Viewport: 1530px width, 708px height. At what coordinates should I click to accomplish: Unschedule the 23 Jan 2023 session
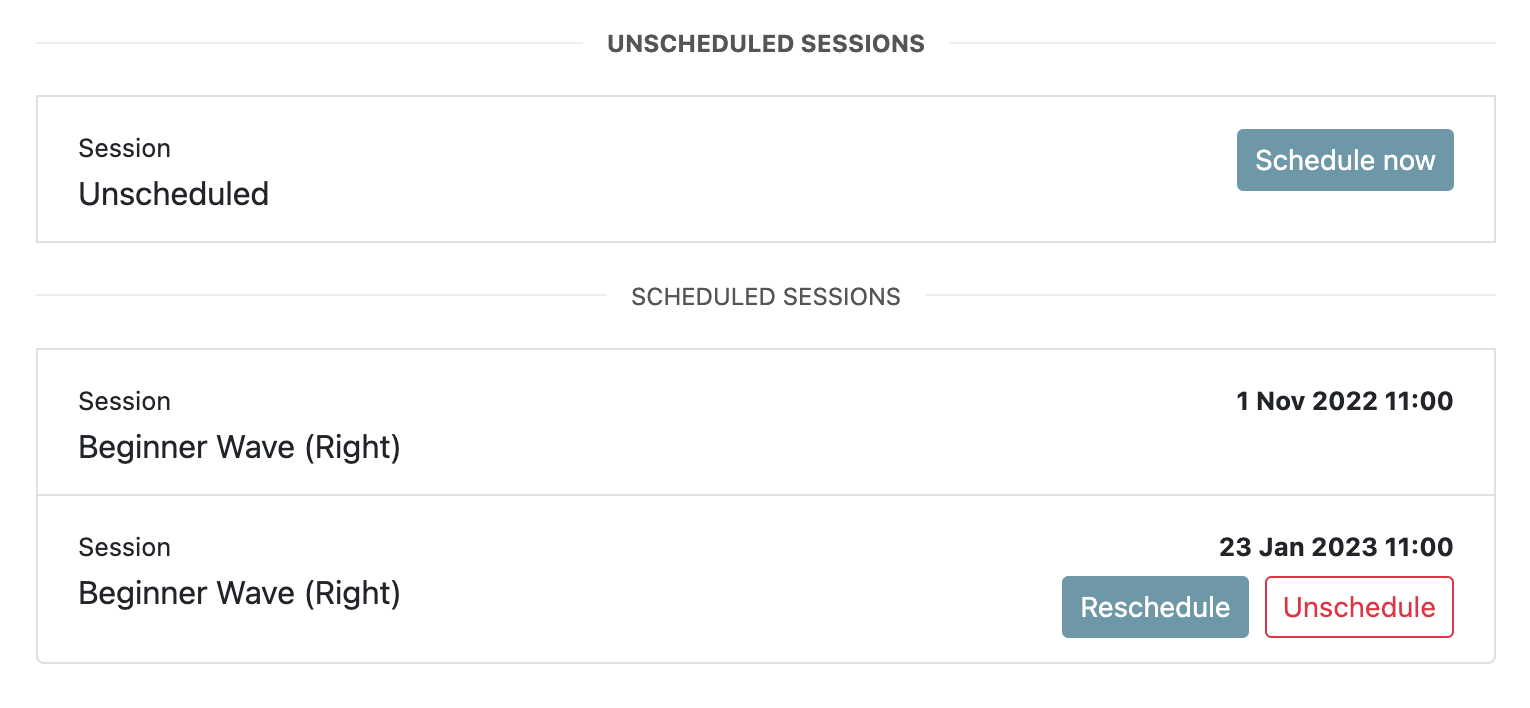(1359, 607)
